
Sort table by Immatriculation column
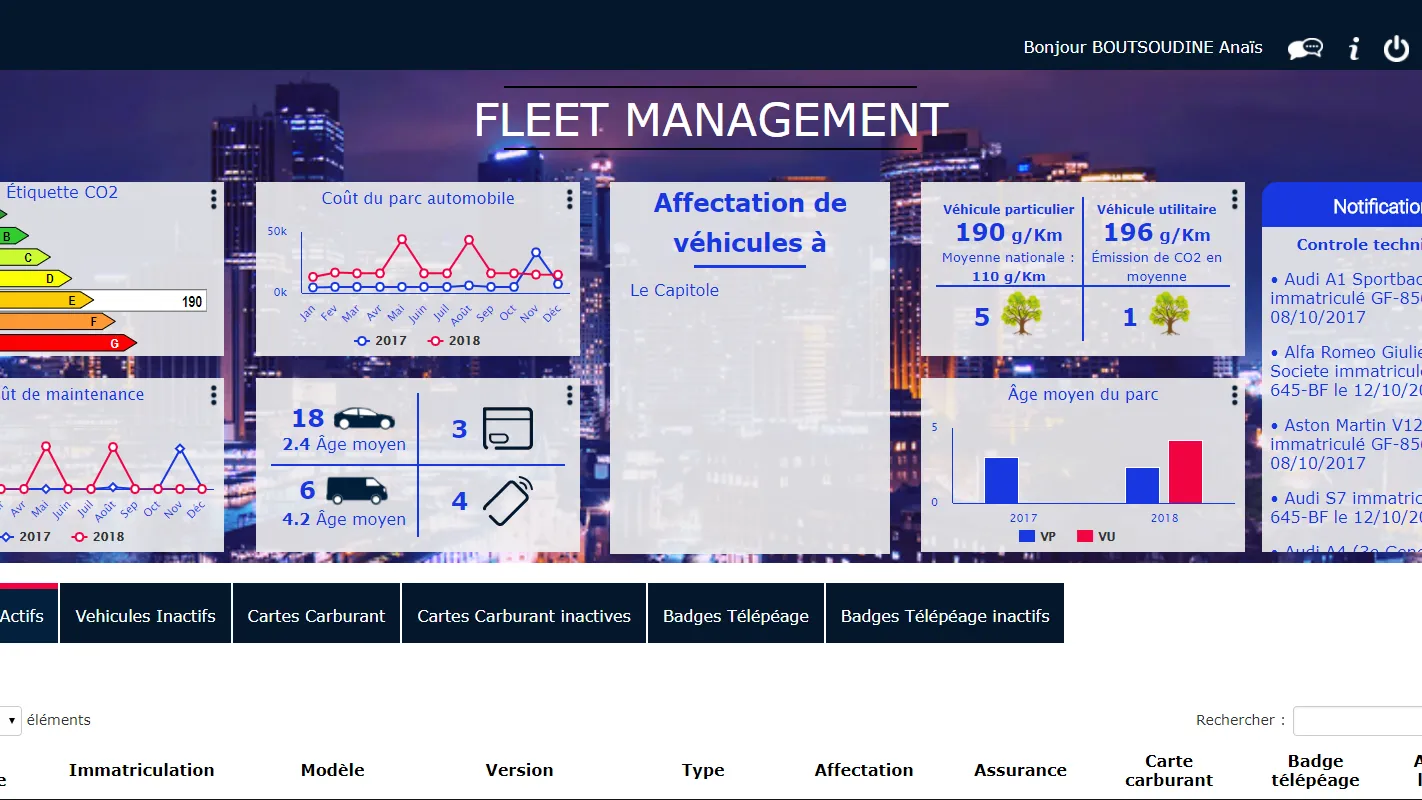point(142,770)
